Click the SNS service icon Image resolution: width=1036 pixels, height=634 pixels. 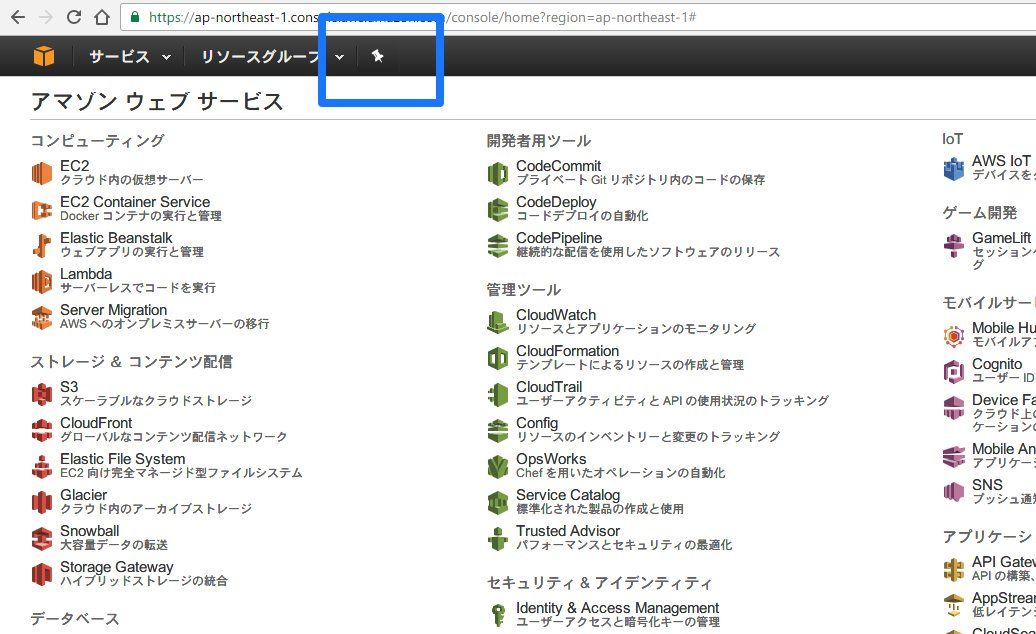click(x=953, y=492)
